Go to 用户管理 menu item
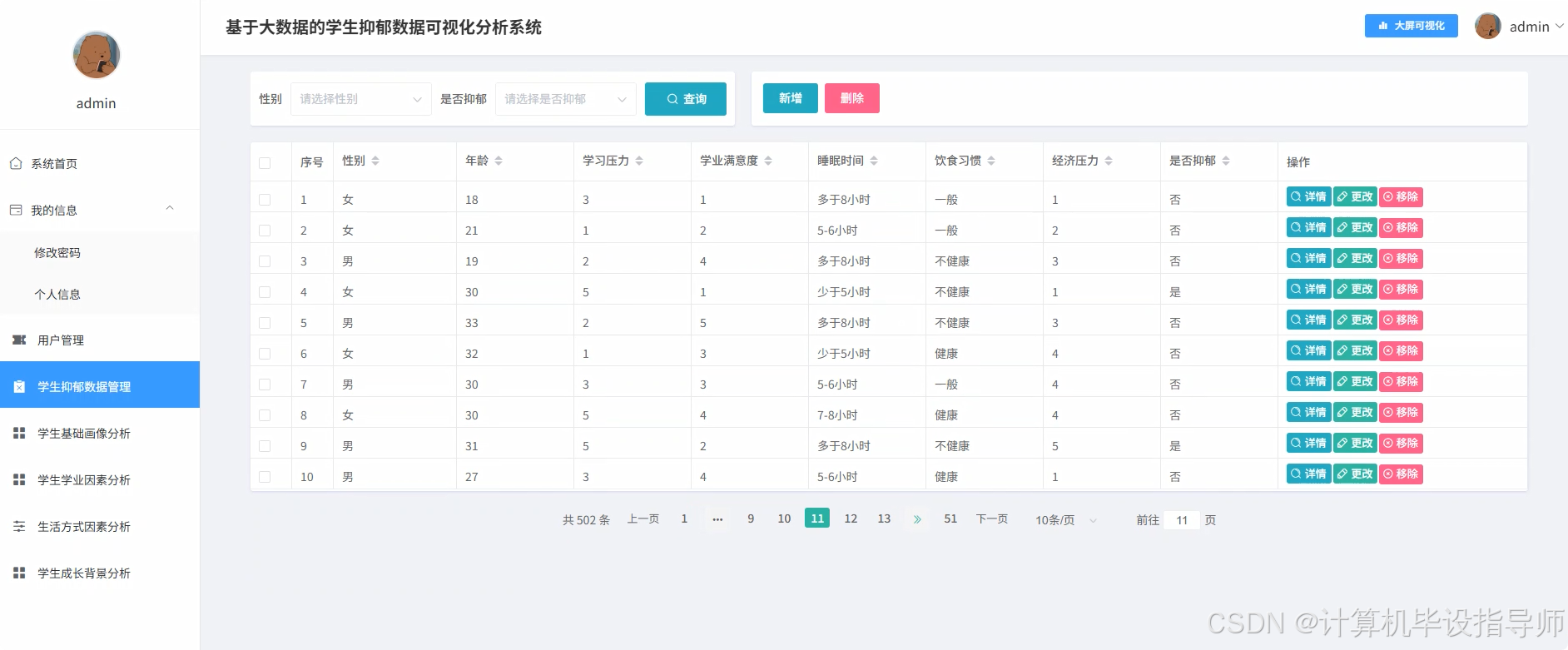The image size is (1568, 650). pyautogui.click(x=100, y=340)
